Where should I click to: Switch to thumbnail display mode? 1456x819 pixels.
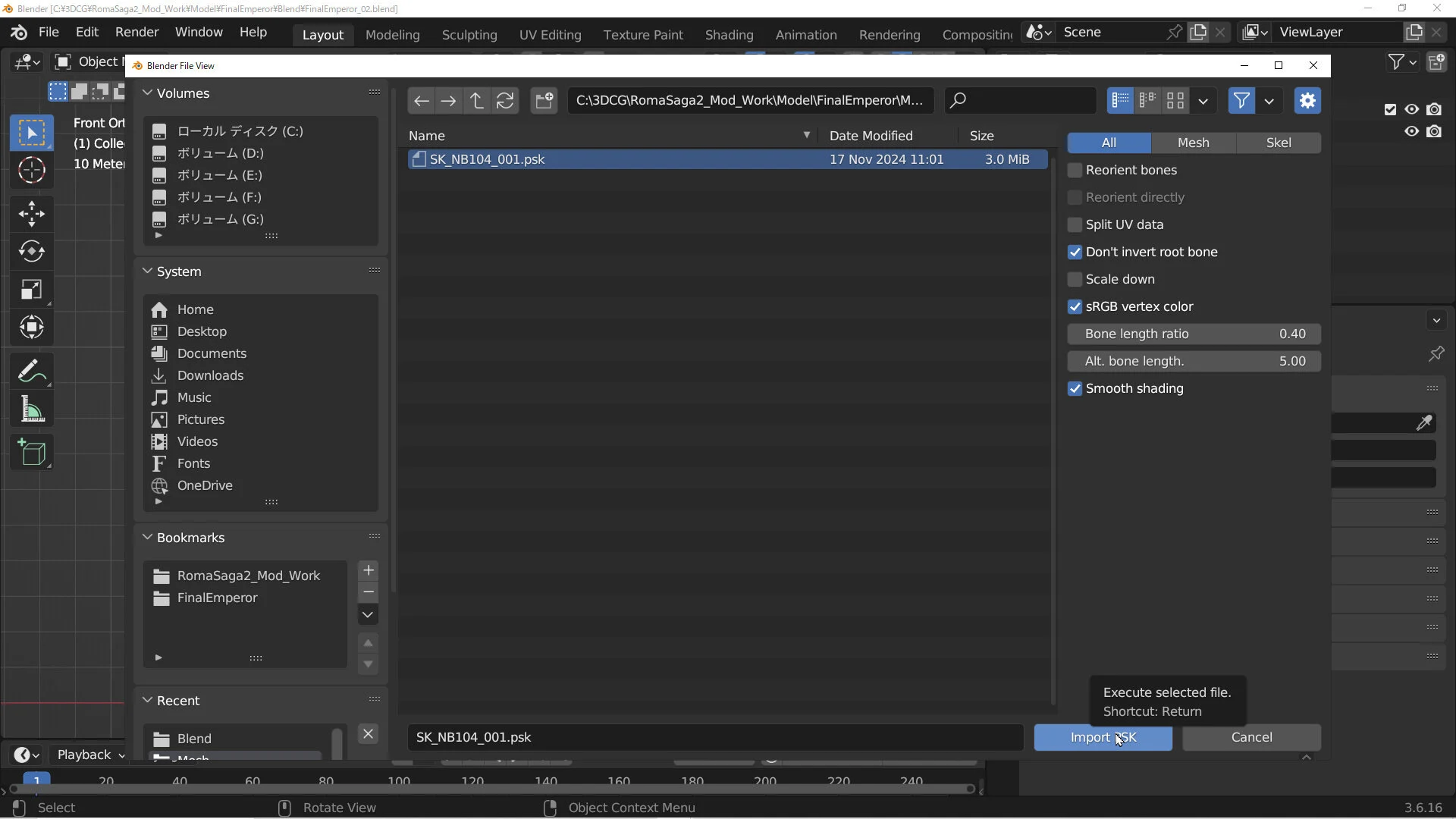click(1175, 100)
